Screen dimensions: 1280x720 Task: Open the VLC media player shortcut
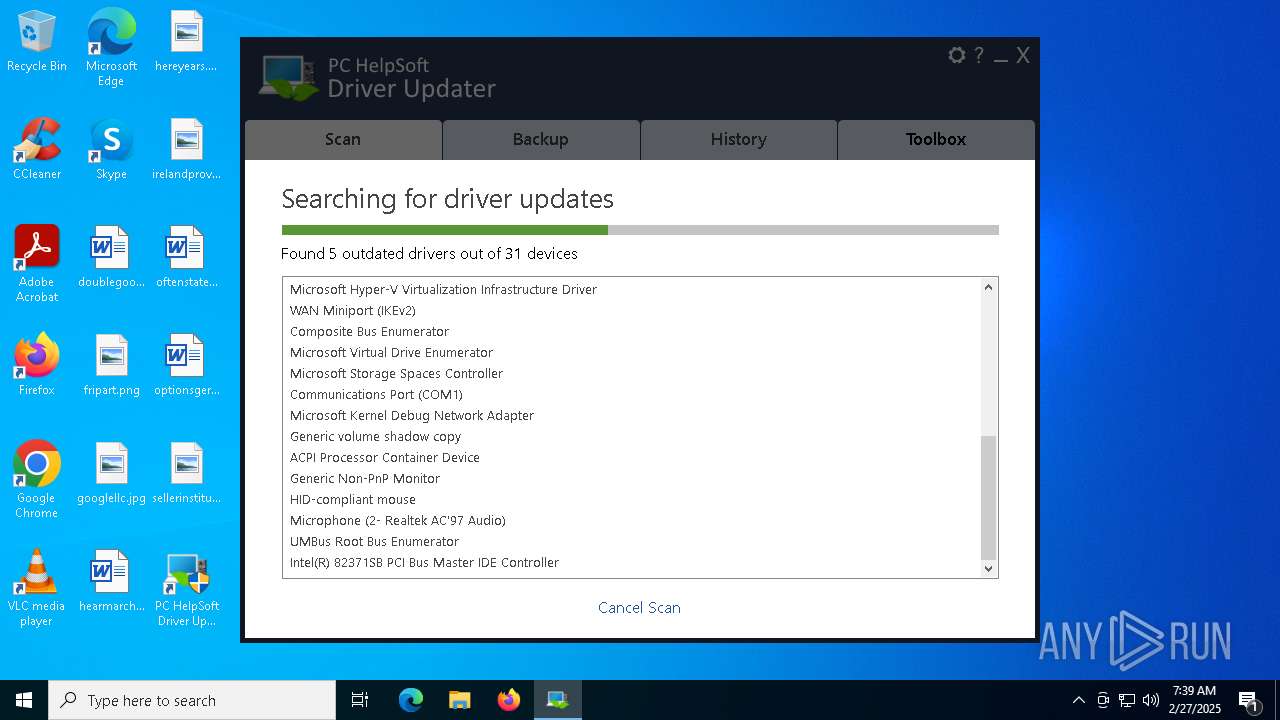pyautogui.click(x=37, y=588)
